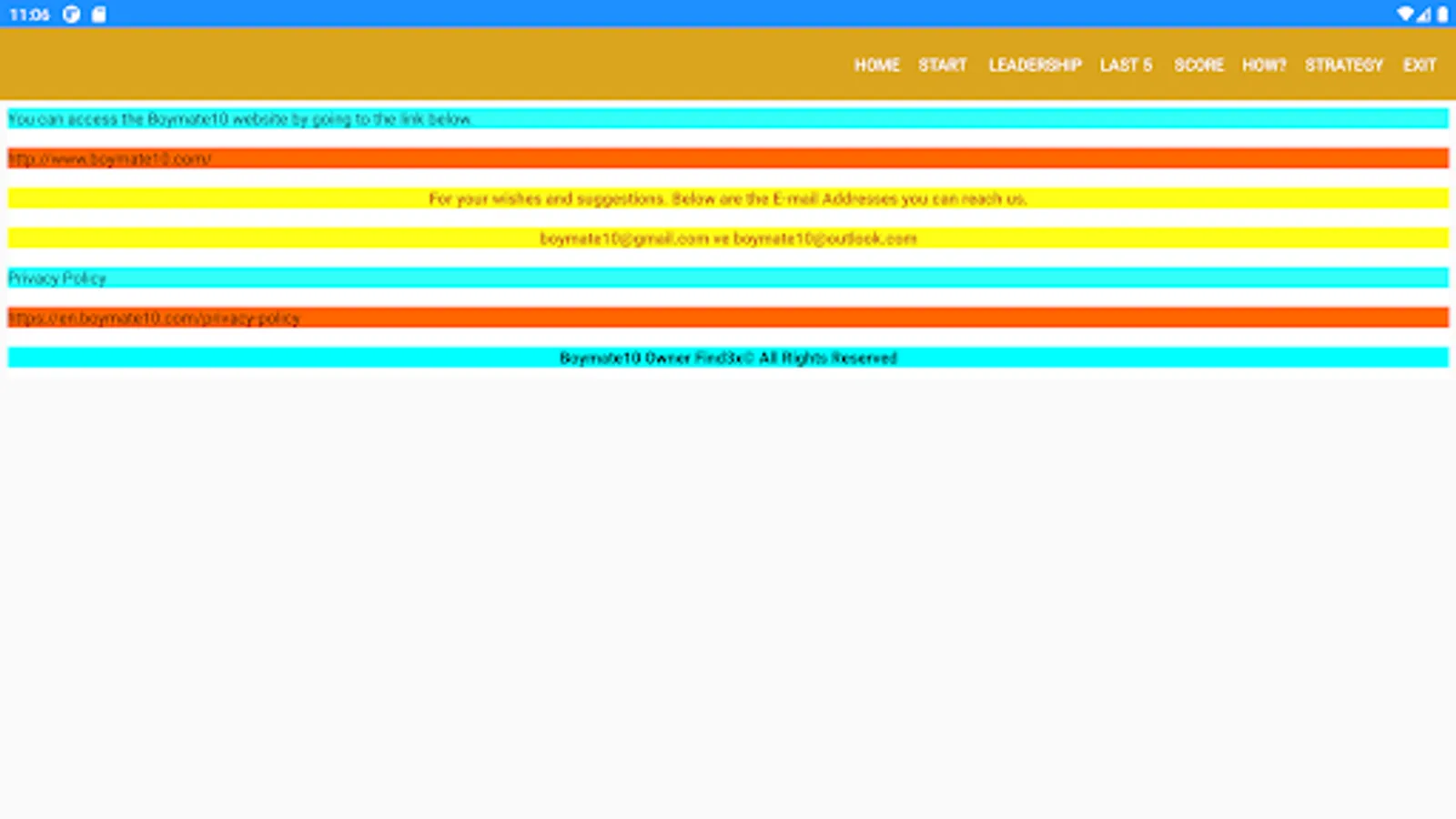This screenshot has width=1456, height=819.
Task: Tap the cellular signal status icon
Action: 1423,14
